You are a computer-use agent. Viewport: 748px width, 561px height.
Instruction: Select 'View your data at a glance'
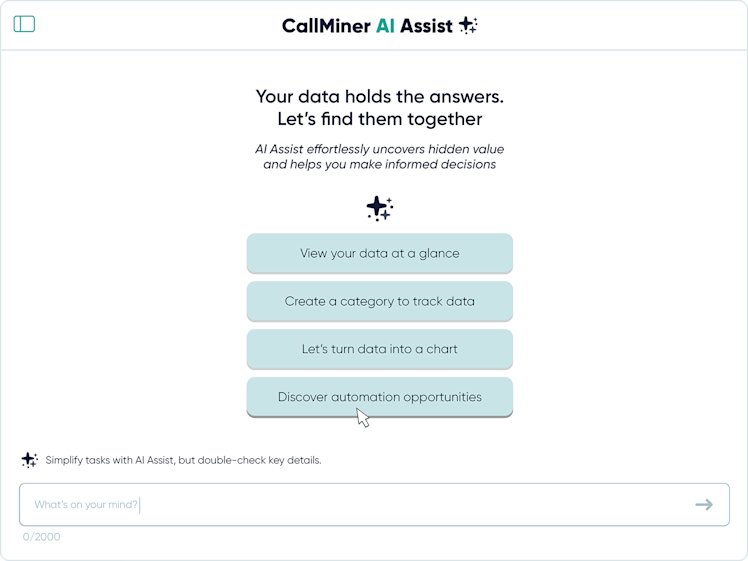coord(379,253)
